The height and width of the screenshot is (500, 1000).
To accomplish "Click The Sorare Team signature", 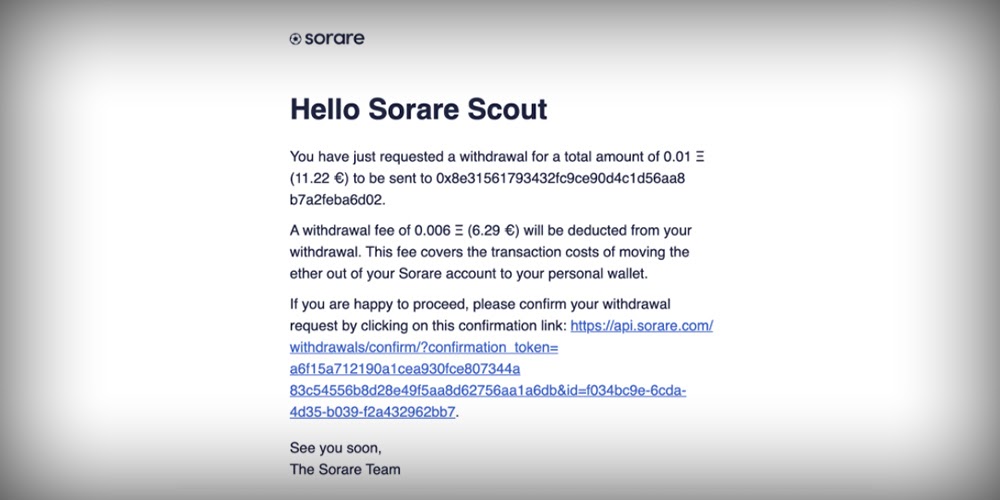I will (x=345, y=470).
